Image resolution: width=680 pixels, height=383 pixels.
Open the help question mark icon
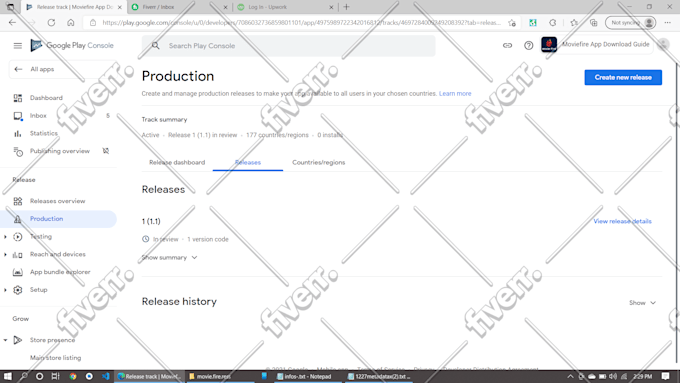pos(528,45)
